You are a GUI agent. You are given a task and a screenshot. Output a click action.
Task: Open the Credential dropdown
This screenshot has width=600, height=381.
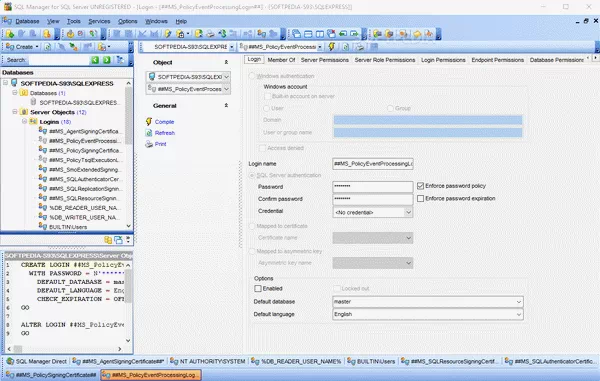408,212
